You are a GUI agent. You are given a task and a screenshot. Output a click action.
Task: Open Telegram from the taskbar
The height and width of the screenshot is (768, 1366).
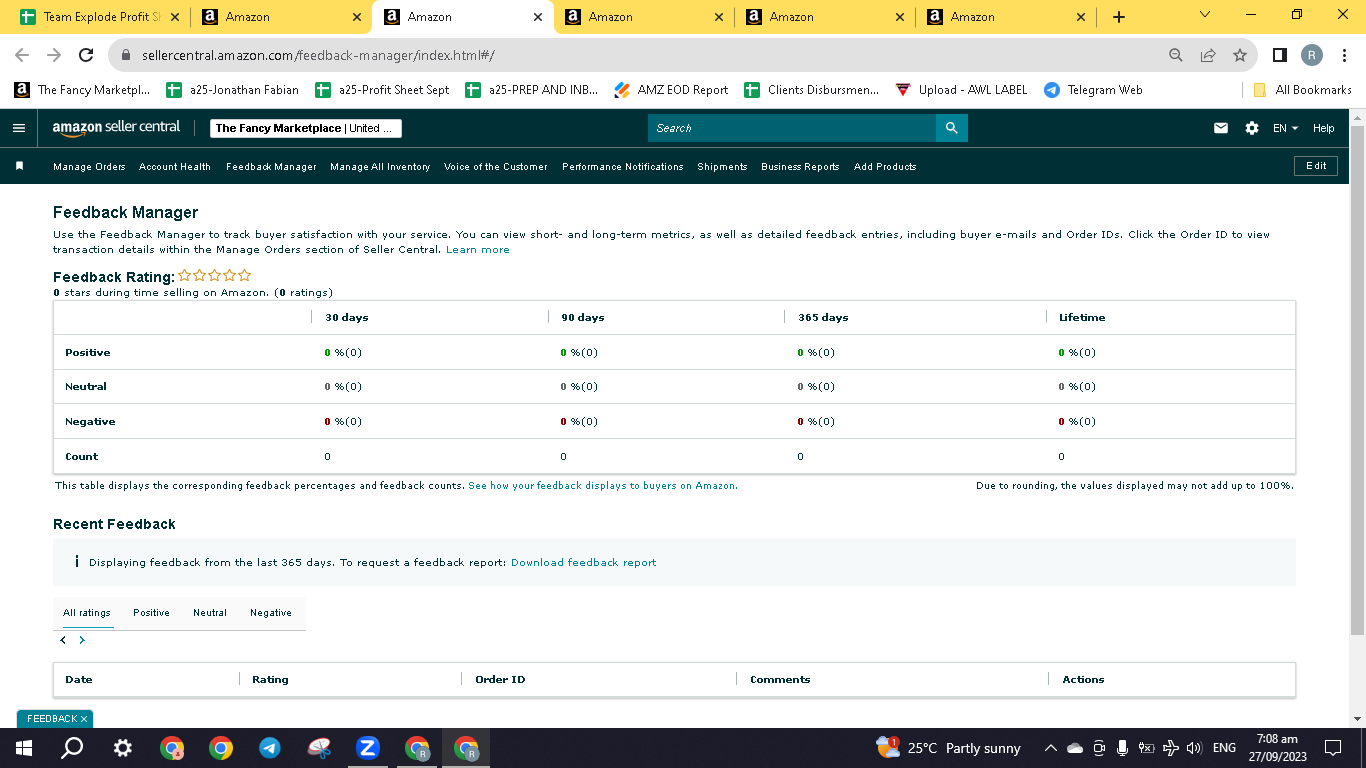[x=269, y=748]
